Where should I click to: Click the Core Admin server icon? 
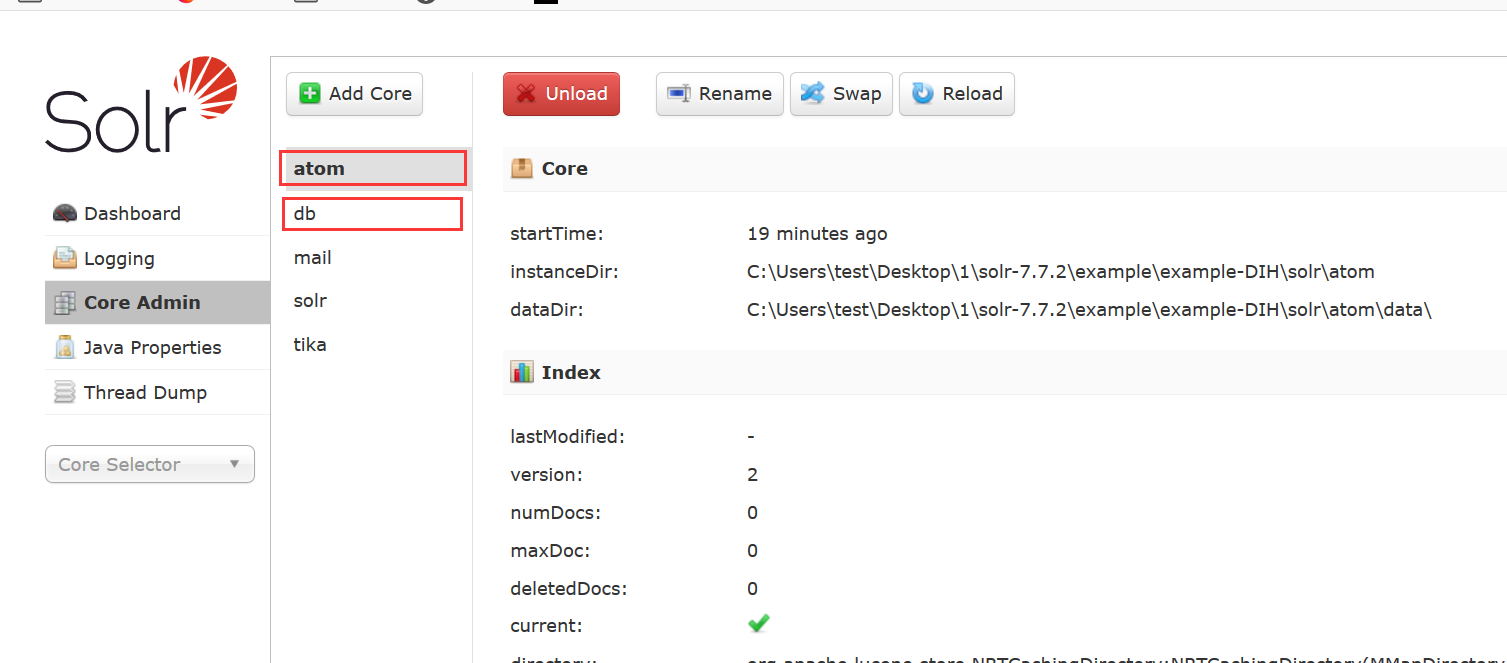(65, 302)
